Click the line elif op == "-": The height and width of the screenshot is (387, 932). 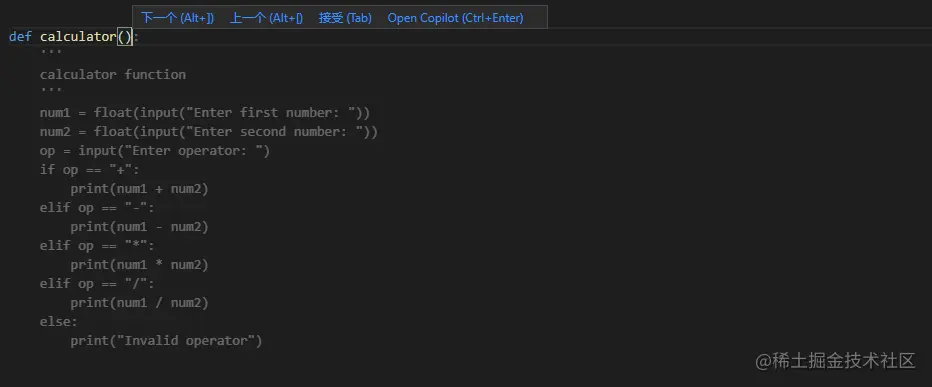coord(97,208)
